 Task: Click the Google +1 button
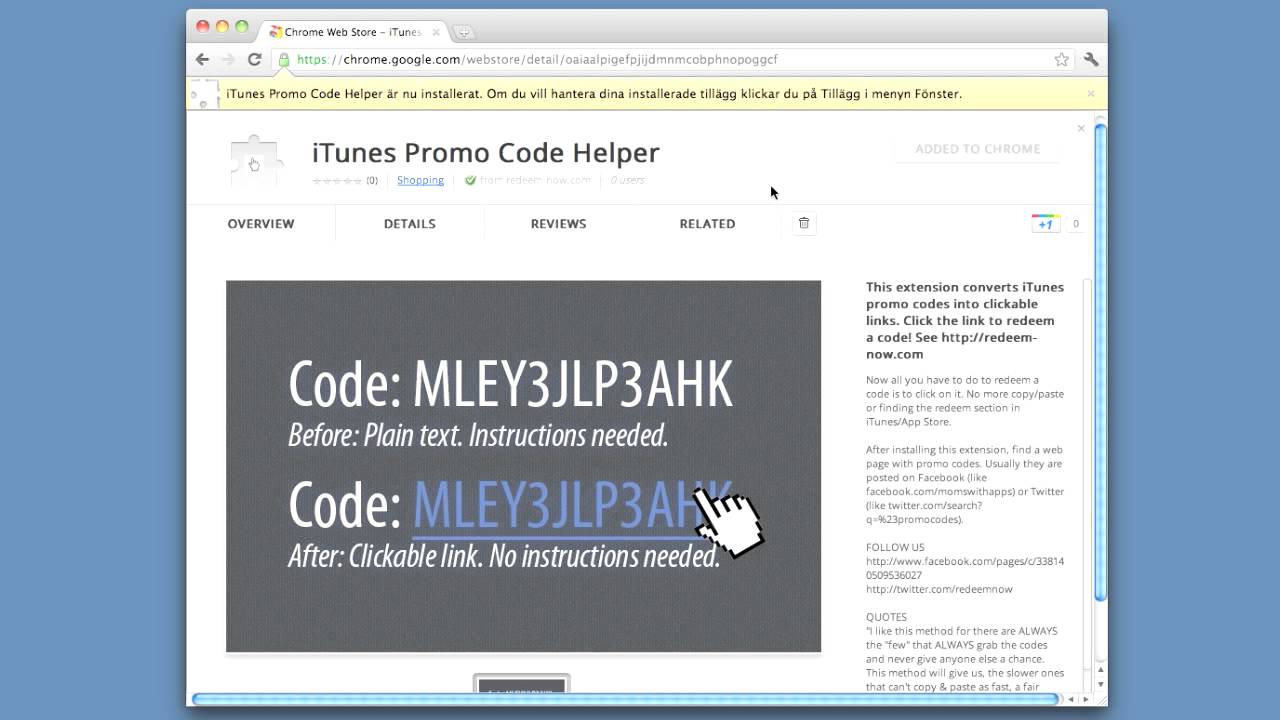(1045, 224)
